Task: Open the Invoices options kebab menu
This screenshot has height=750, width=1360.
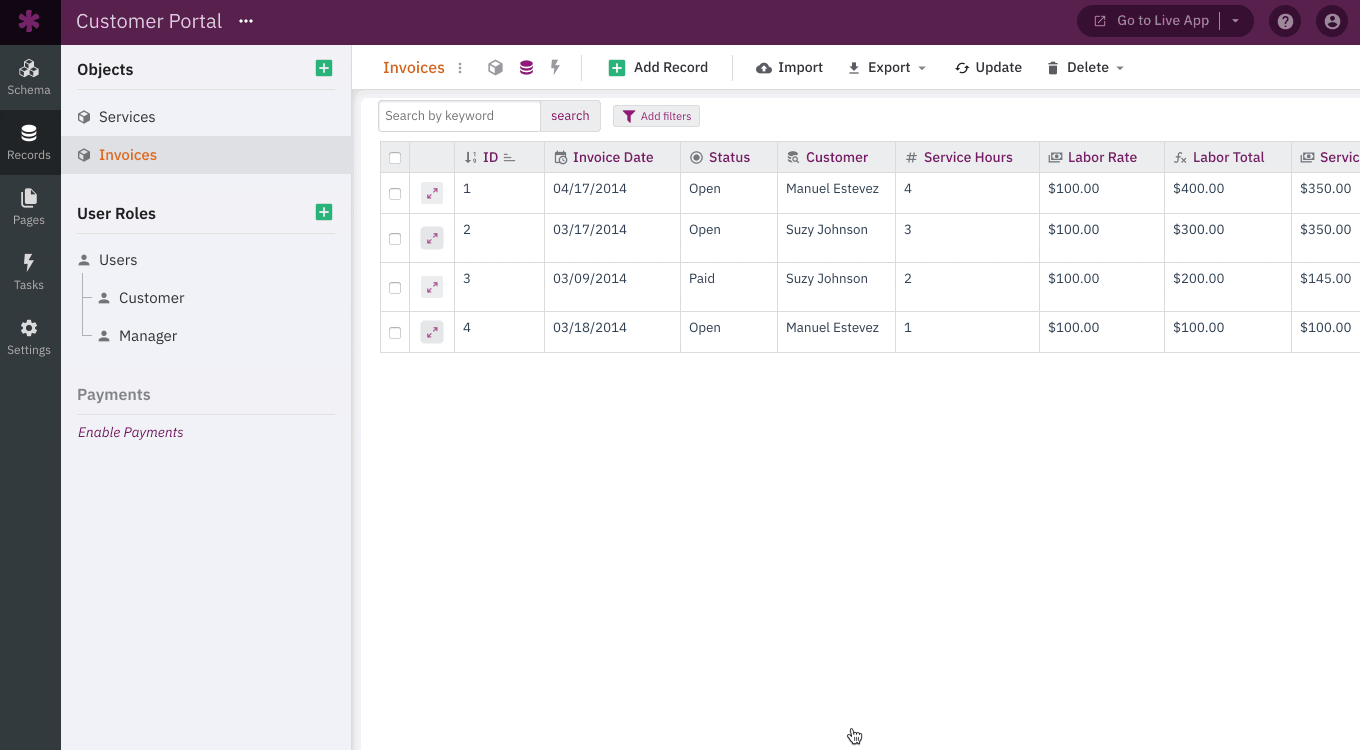Action: pyautogui.click(x=460, y=68)
